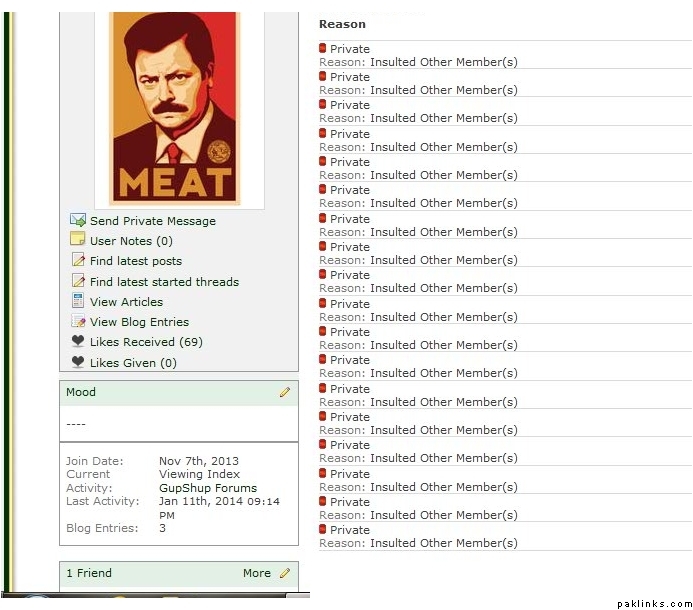
Task: Click the pencil icon in Friend panel
Action: [285, 573]
